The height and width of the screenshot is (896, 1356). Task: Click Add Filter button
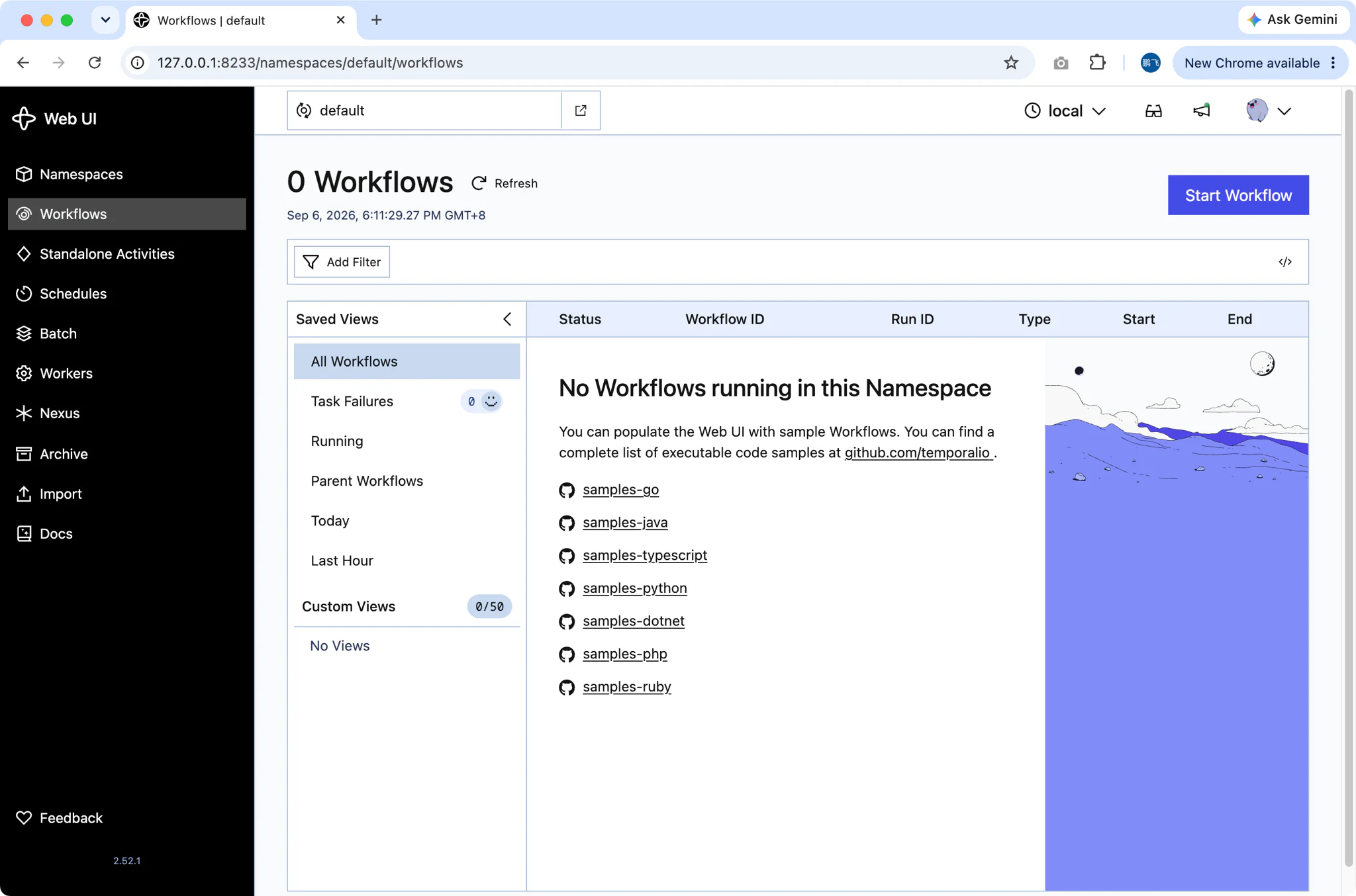point(342,262)
